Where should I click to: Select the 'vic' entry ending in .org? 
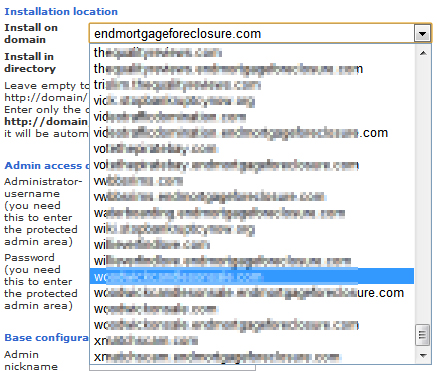(x=252, y=101)
